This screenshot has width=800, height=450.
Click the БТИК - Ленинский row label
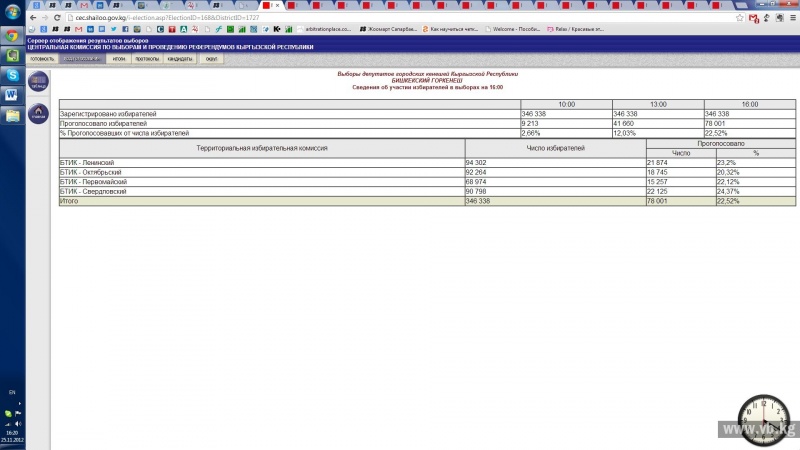click(87, 163)
